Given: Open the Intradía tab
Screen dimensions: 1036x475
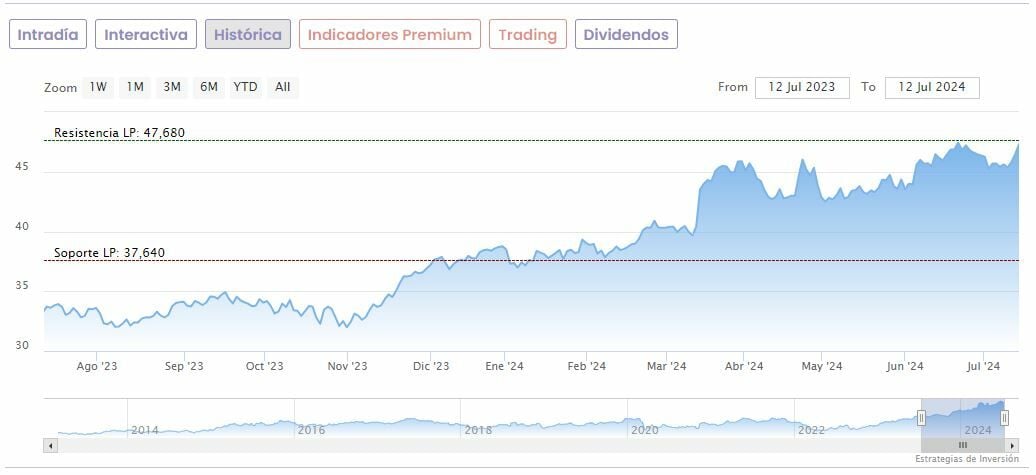Looking at the screenshot, I should click(x=48, y=34).
